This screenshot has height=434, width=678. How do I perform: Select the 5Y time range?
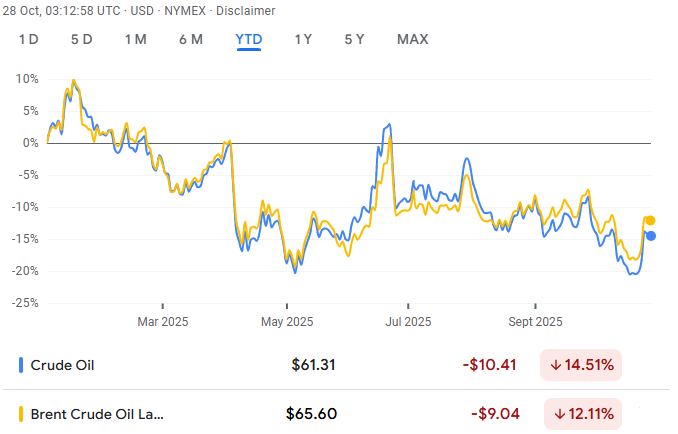tap(355, 39)
